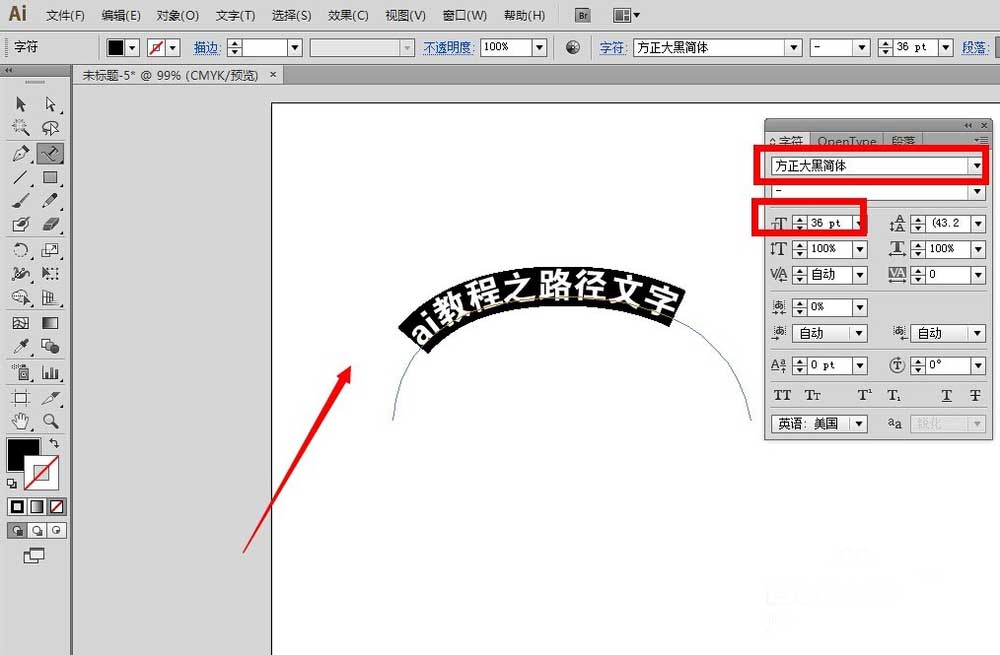The image size is (1000, 655).
Task: Open kerning 自动 dropdown in panel
Action: point(860,275)
